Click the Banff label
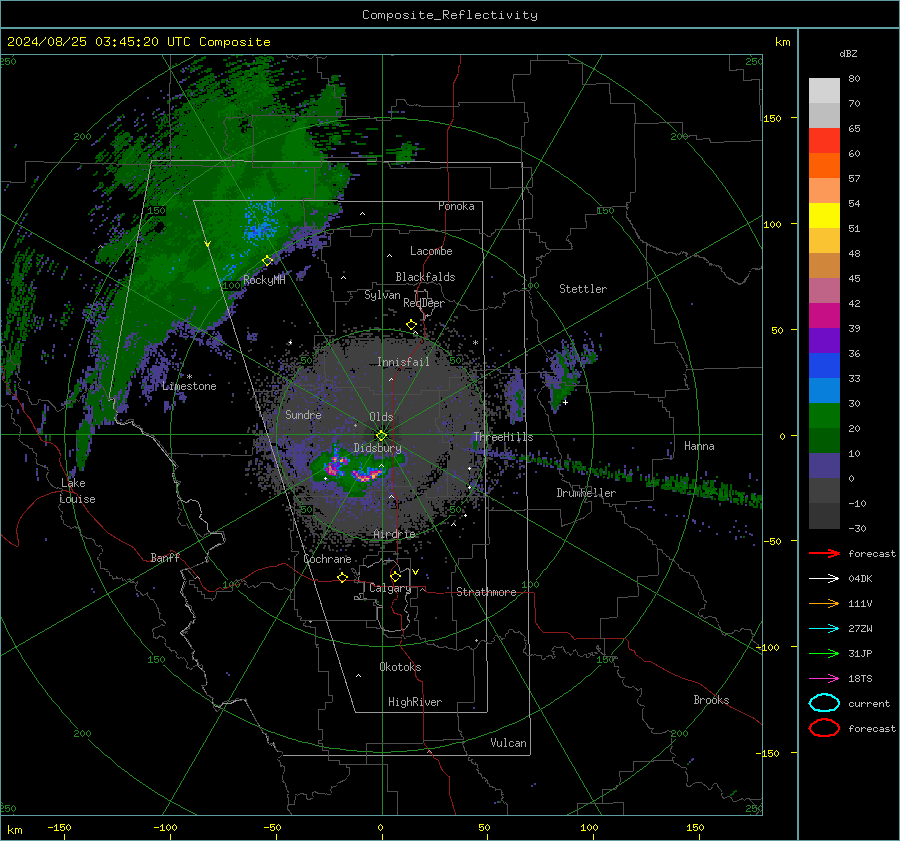This screenshot has height=841, width=900. point(165,557)
